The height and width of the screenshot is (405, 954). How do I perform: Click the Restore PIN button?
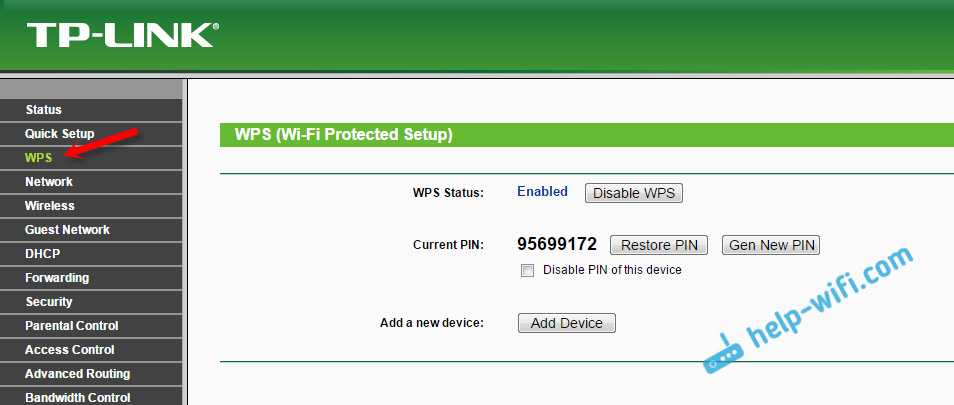click(658, 245)
